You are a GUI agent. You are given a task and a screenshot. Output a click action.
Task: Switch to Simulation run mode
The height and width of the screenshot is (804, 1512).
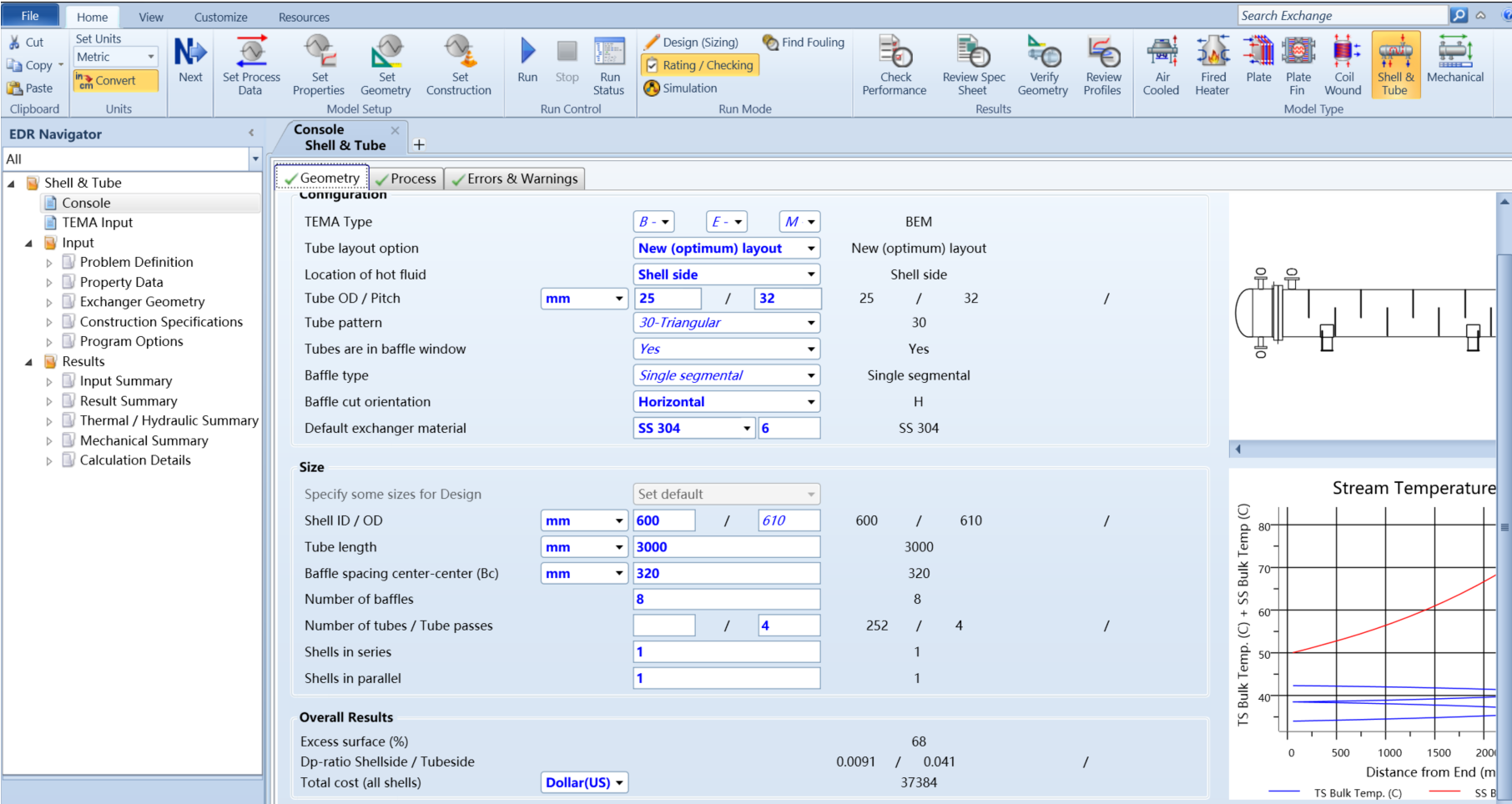[x=681, y=88]
